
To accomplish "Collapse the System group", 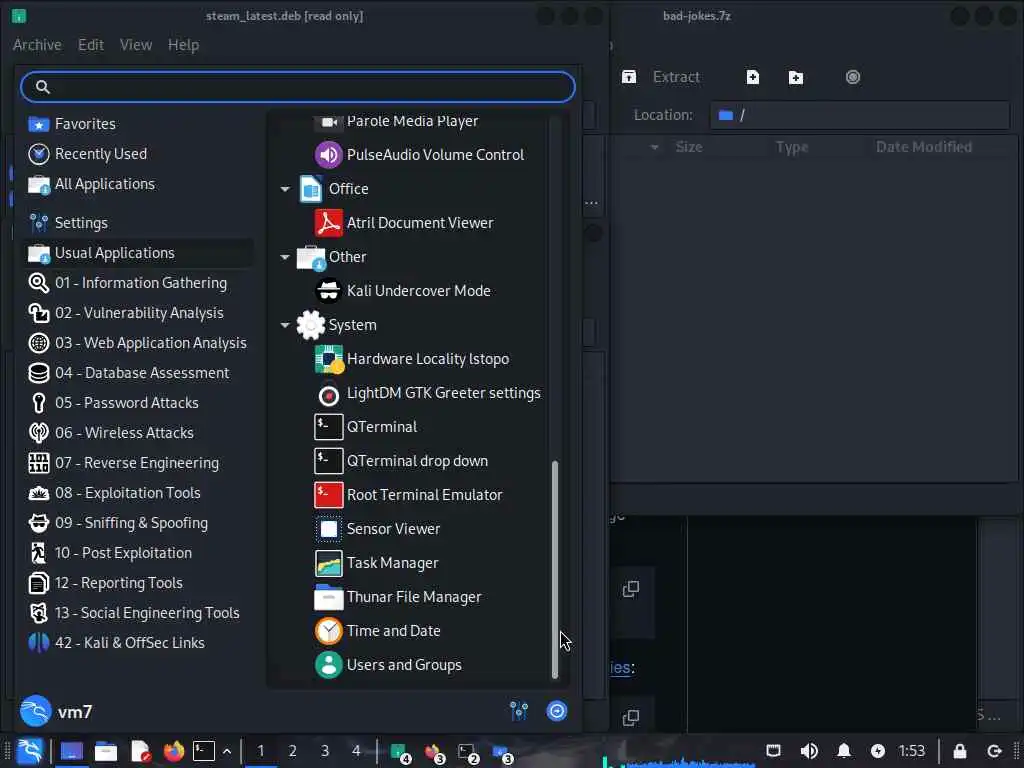I will (285, 325).
